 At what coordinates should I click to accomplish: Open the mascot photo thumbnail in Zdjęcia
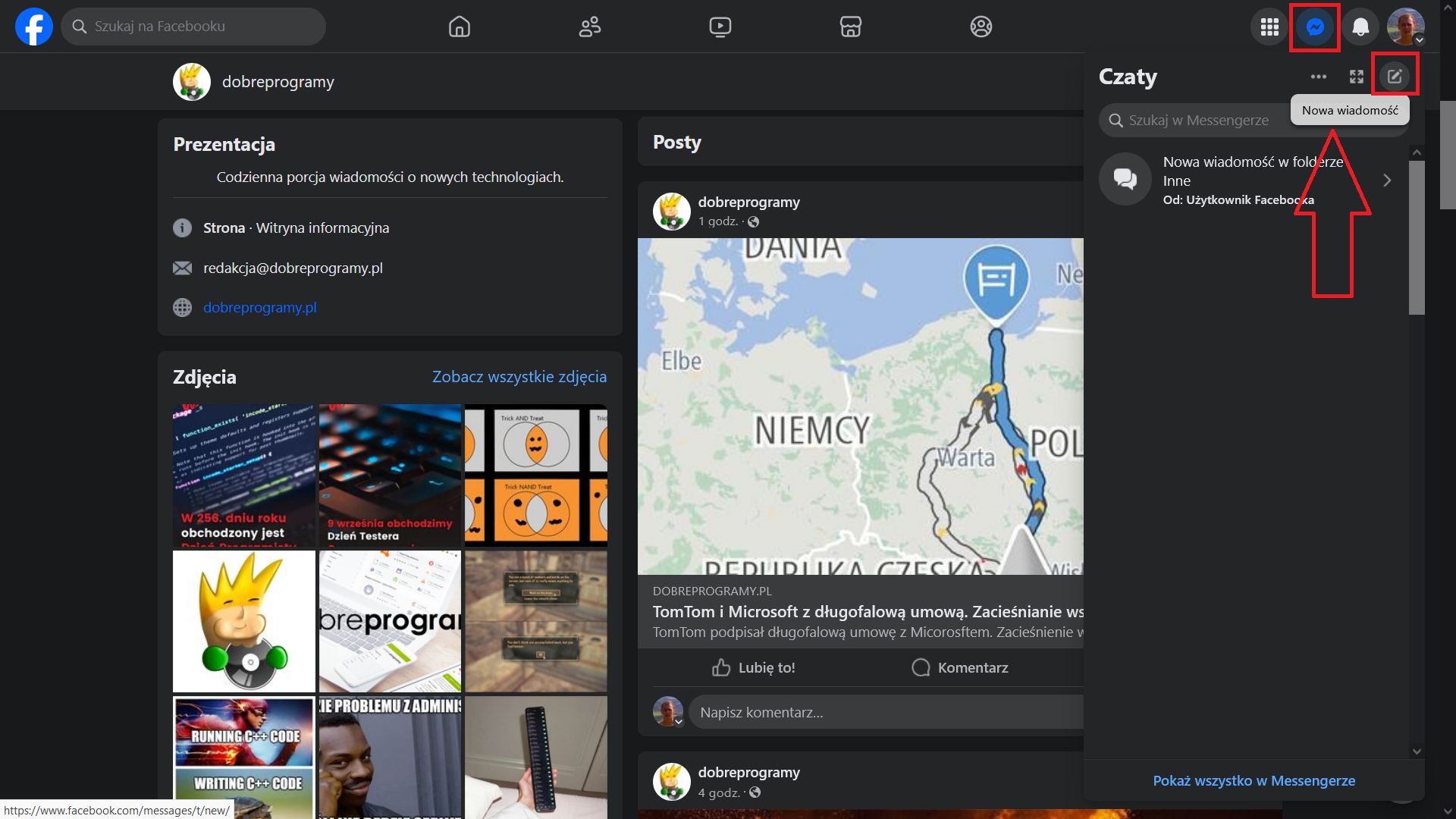pyautogui.click(x=243, y=621)
